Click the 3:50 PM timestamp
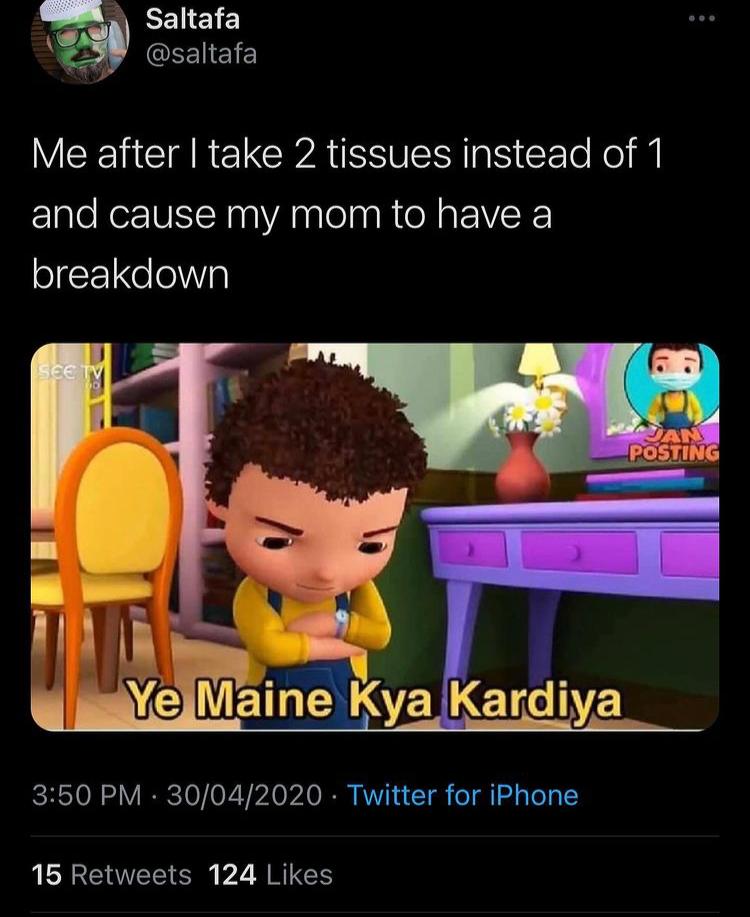 tap(87, 795)
